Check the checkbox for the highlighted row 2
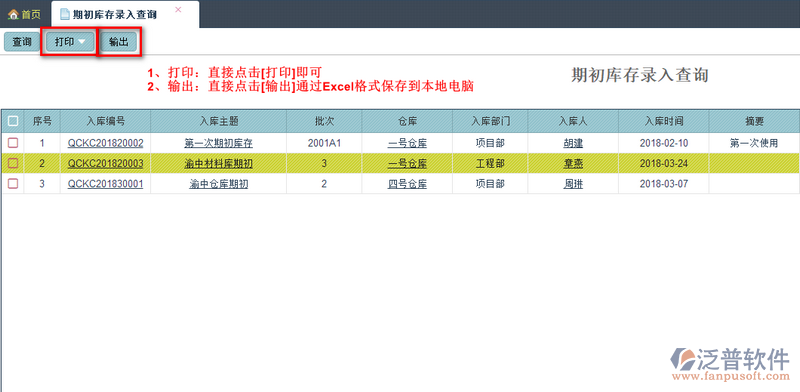Screen dimensions: 800x392 coord(13,163)
